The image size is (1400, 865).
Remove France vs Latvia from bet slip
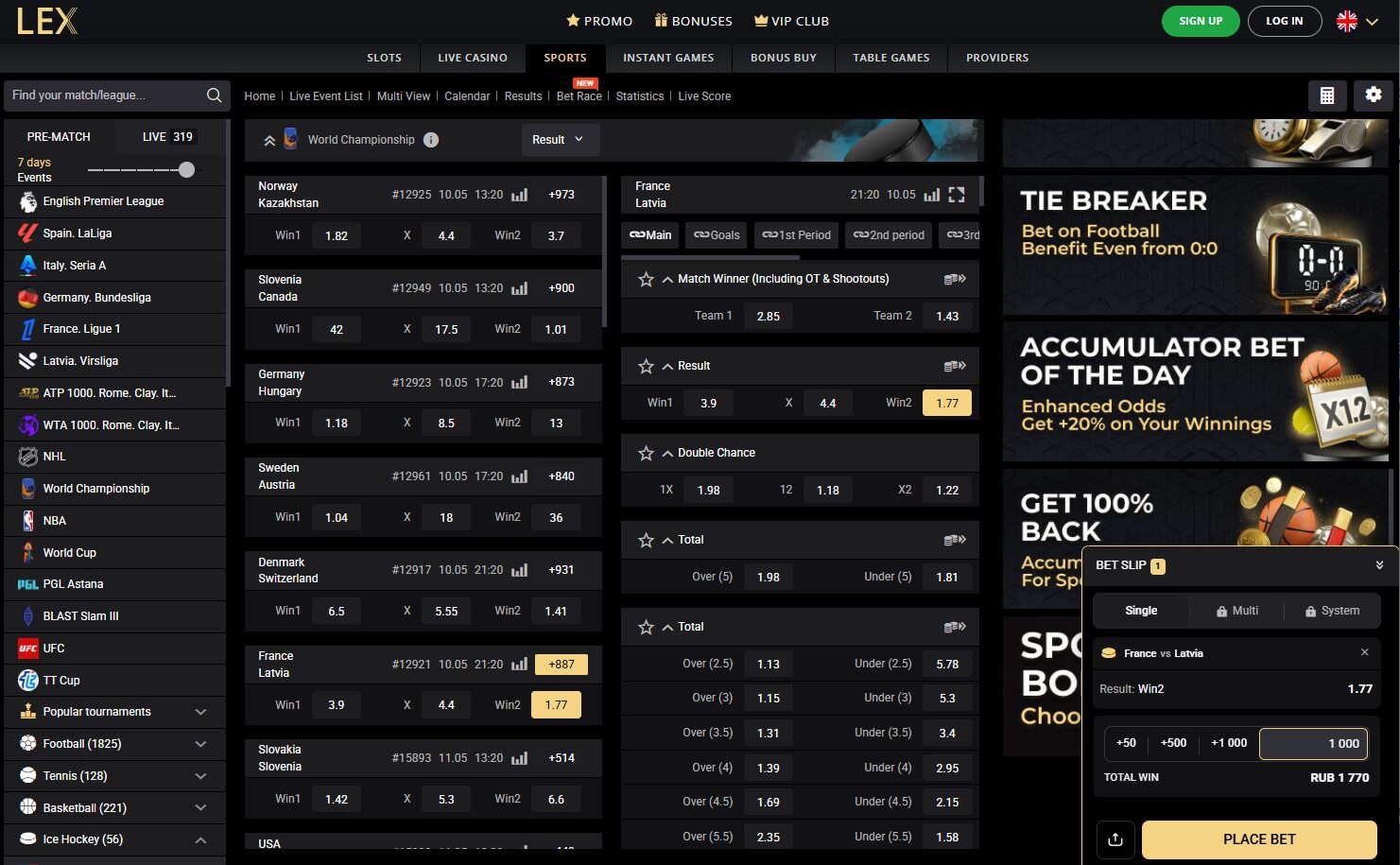pyautogui.click(x=1364, y=652)
